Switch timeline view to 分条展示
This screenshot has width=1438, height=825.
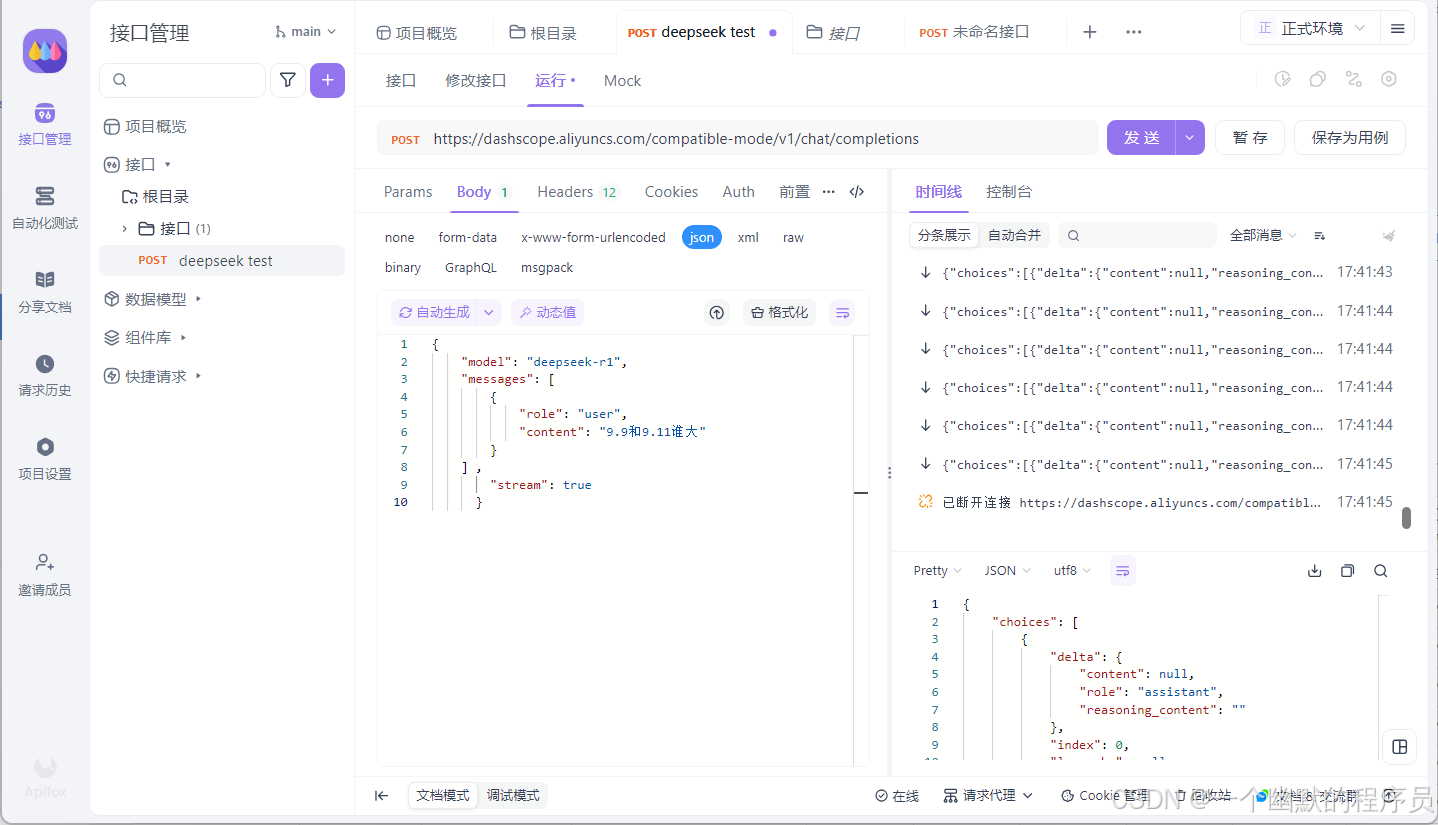[x=944, y=236]
